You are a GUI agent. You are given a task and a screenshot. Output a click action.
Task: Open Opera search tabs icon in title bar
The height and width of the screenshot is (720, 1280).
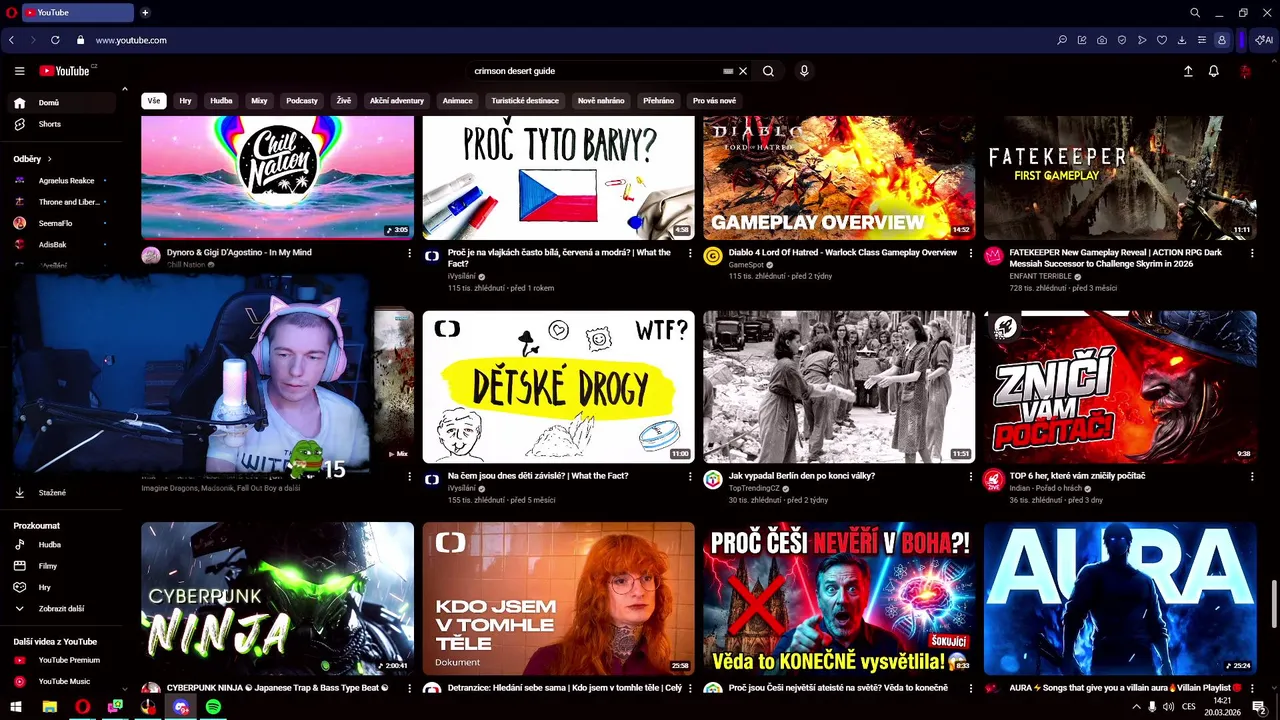tap(1194, 13)
